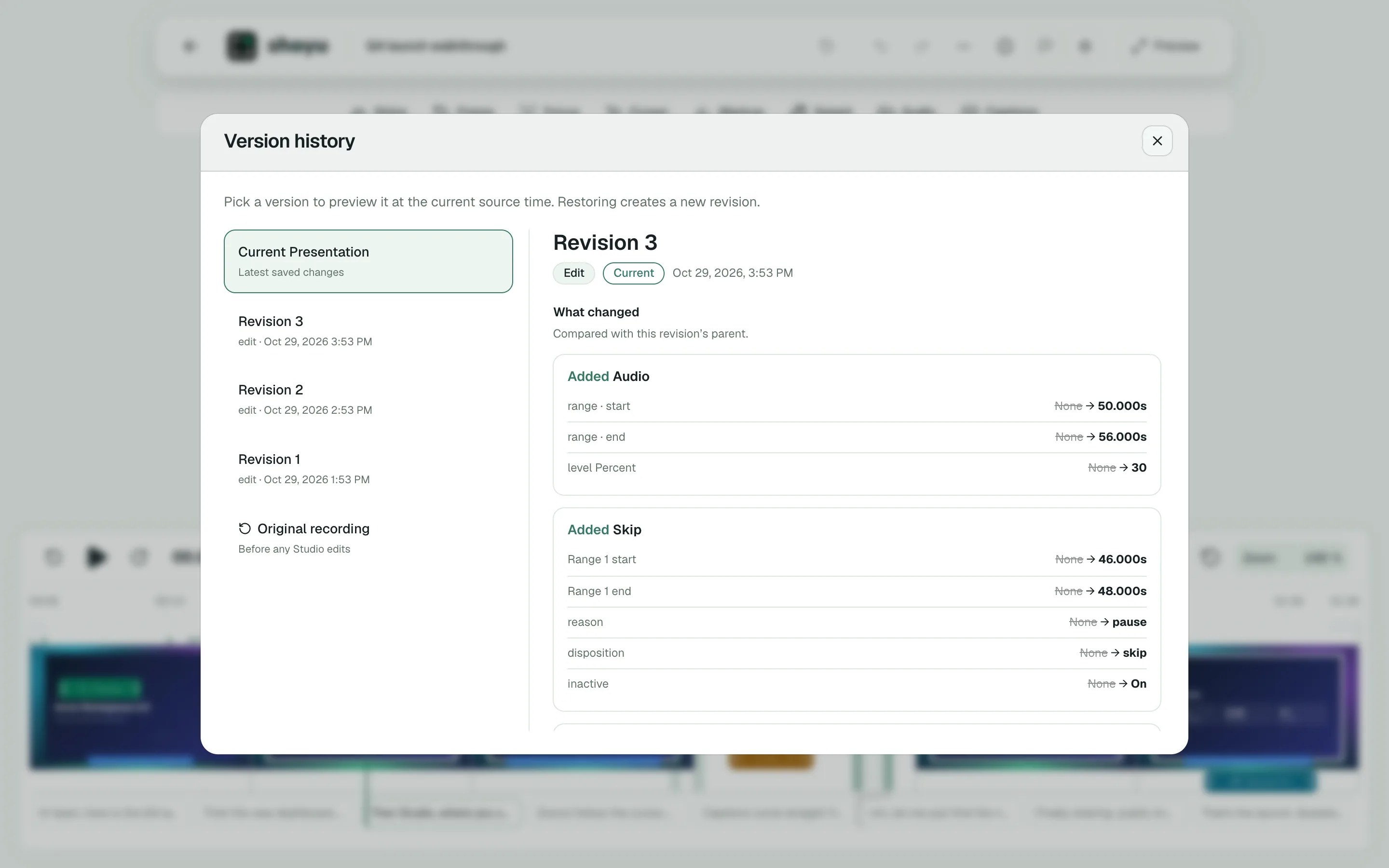
Task: Click the 50.000s range start value
Action: [x=1121, y=406]
